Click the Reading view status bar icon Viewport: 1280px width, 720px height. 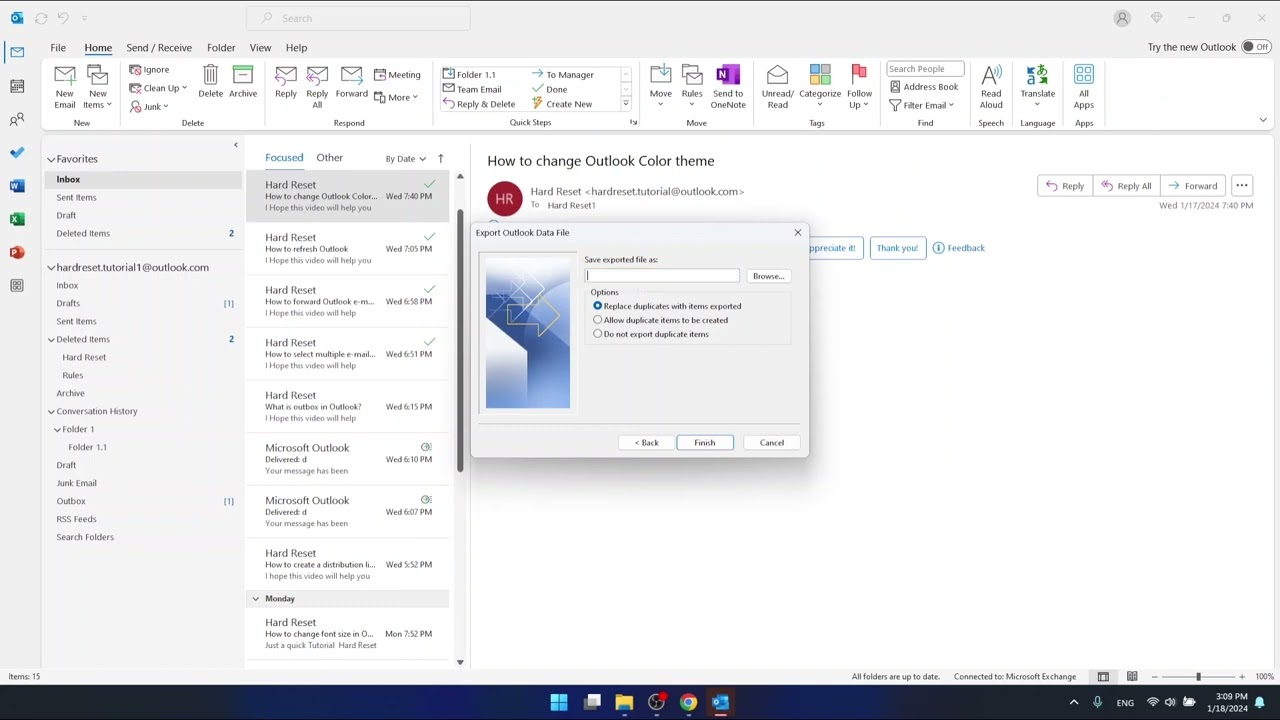[1132, 677]
